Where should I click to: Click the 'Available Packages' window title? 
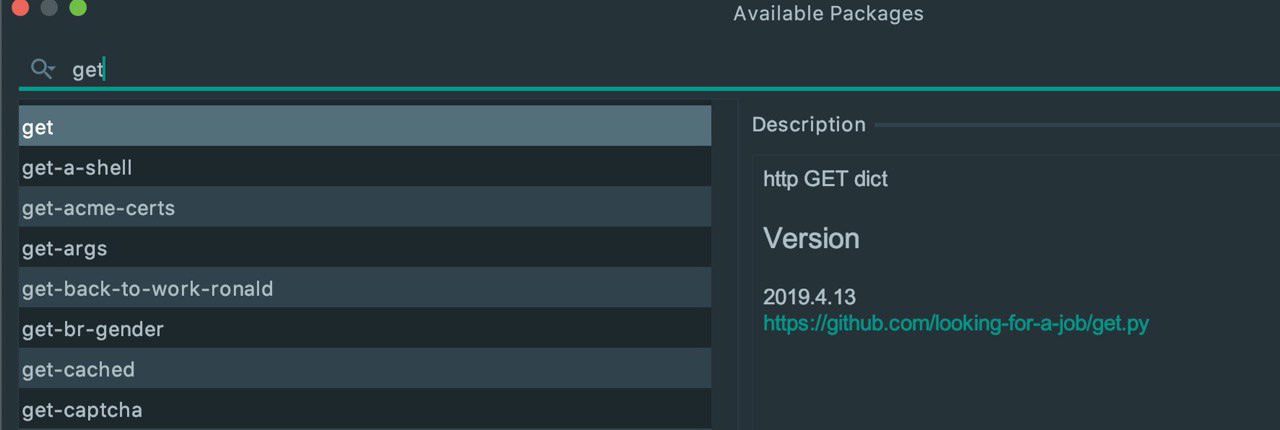pos(828,13)
